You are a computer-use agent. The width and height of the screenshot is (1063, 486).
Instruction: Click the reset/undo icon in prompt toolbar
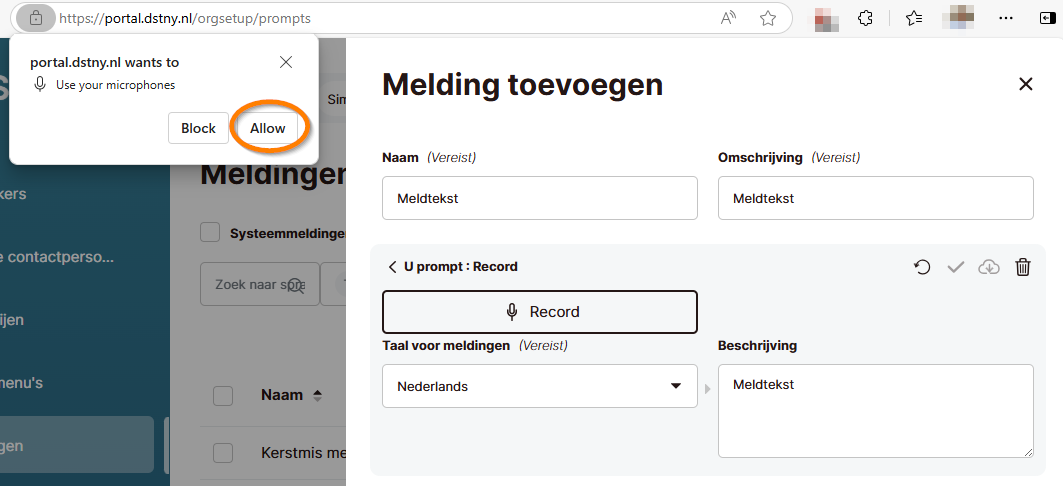922,267
